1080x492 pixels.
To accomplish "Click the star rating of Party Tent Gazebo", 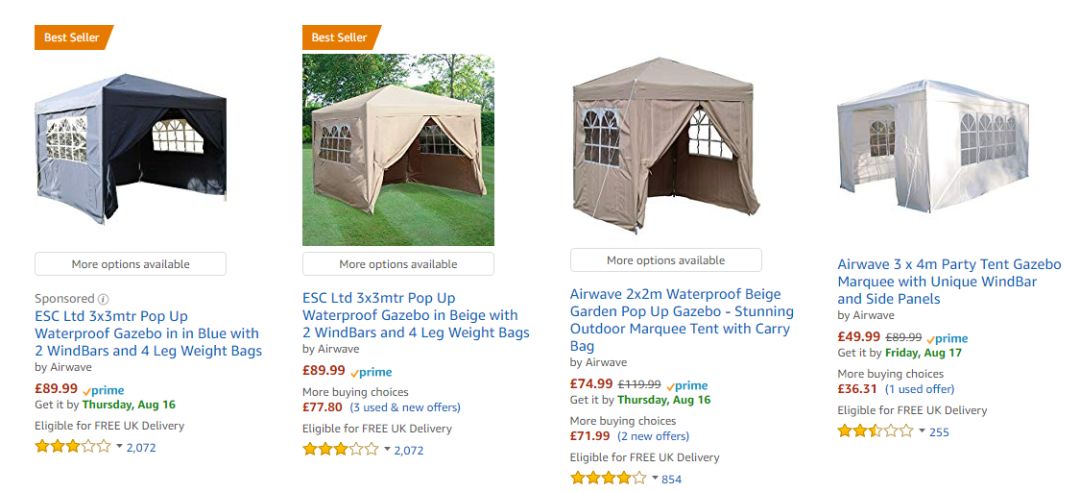I will pyautogui.click(x=875, y=431).
